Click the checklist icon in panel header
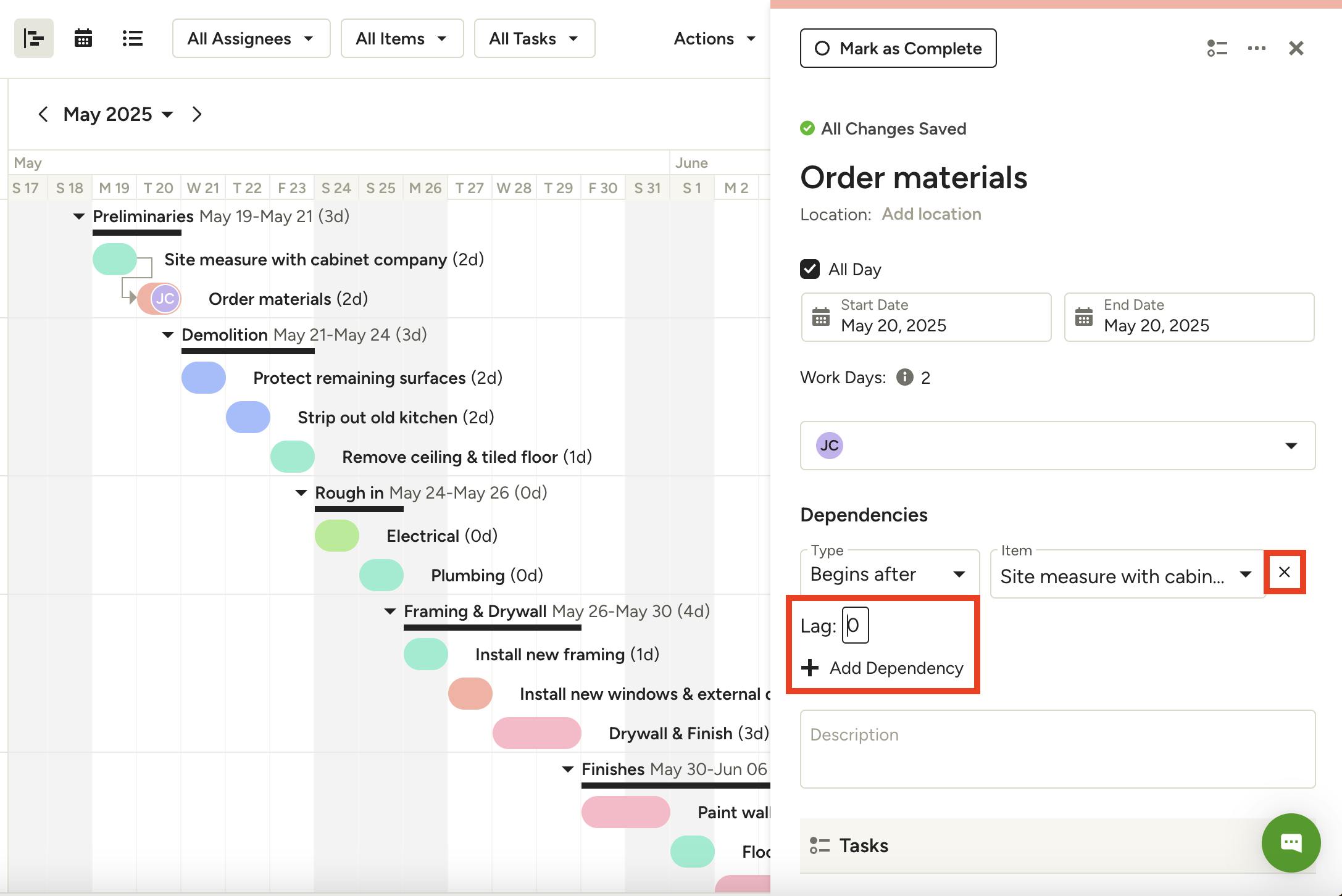 click(x=1217, y=48)
